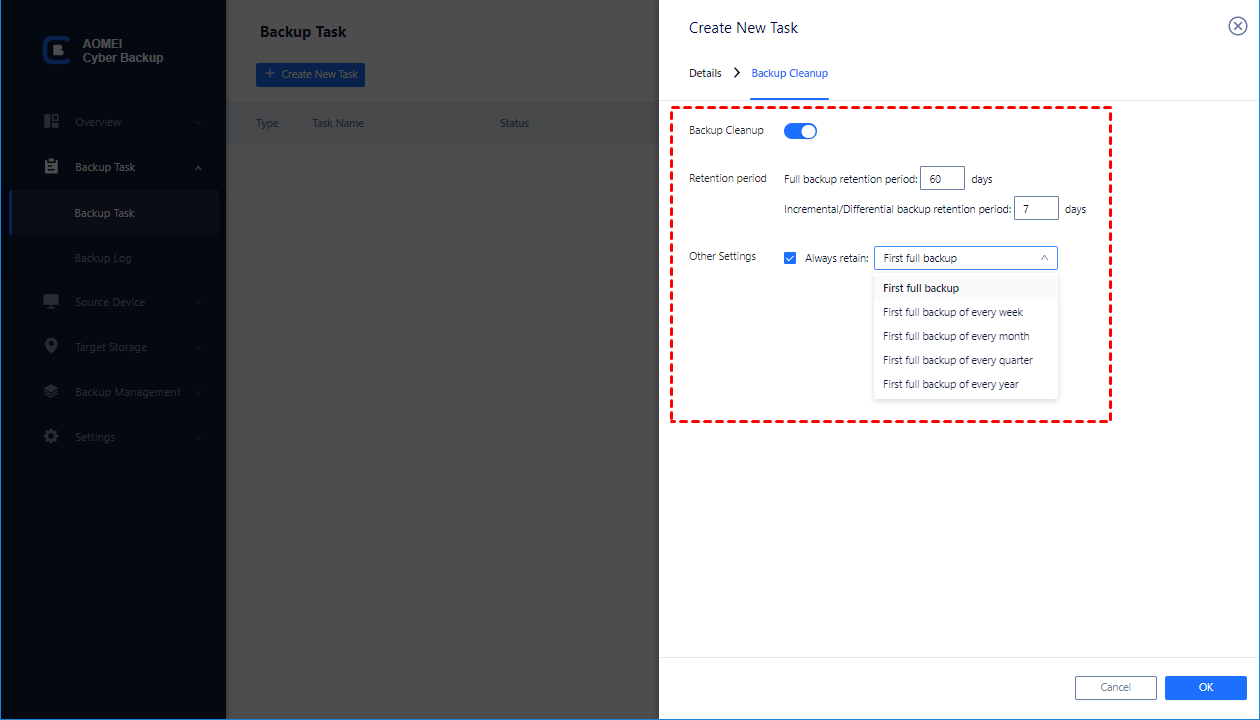This screenshot has height=720, width=1260.
Task: Switch to the Details tab
Action: pos(705,73)
